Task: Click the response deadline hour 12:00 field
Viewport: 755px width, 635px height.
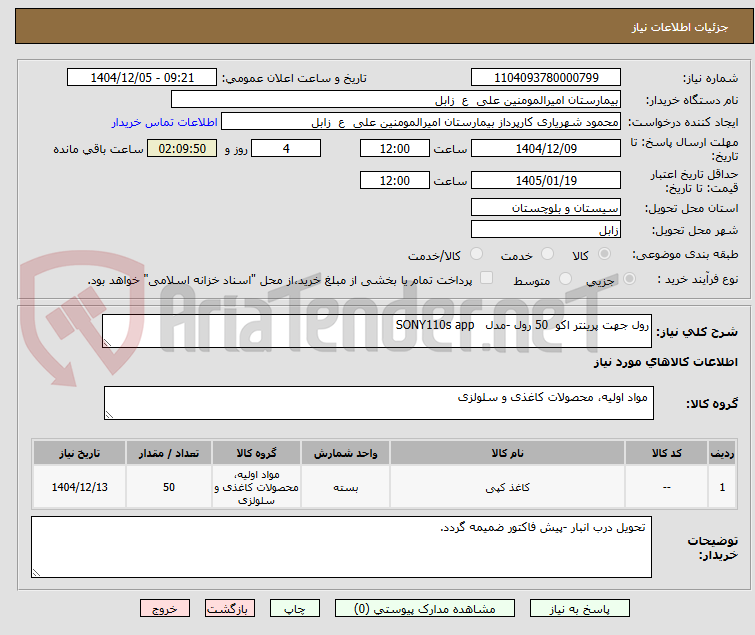Action: (x=395, y=148)
